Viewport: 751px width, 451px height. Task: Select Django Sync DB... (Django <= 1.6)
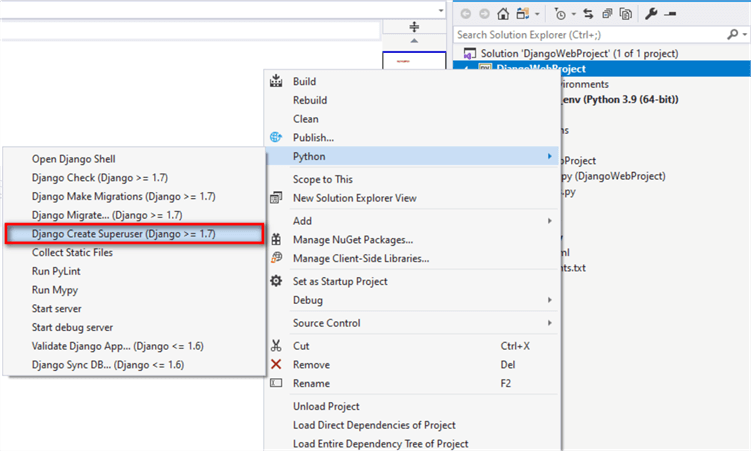[108, 364]
